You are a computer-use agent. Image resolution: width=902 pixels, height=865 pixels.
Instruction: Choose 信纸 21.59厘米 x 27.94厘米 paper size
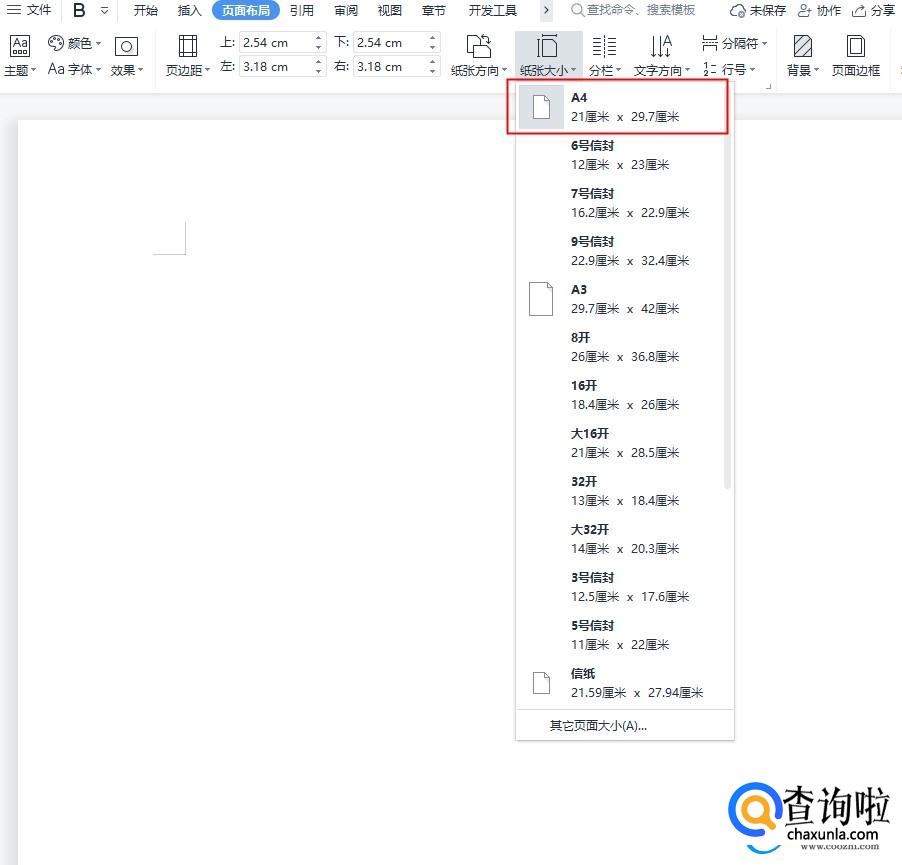tap(620, 683)
